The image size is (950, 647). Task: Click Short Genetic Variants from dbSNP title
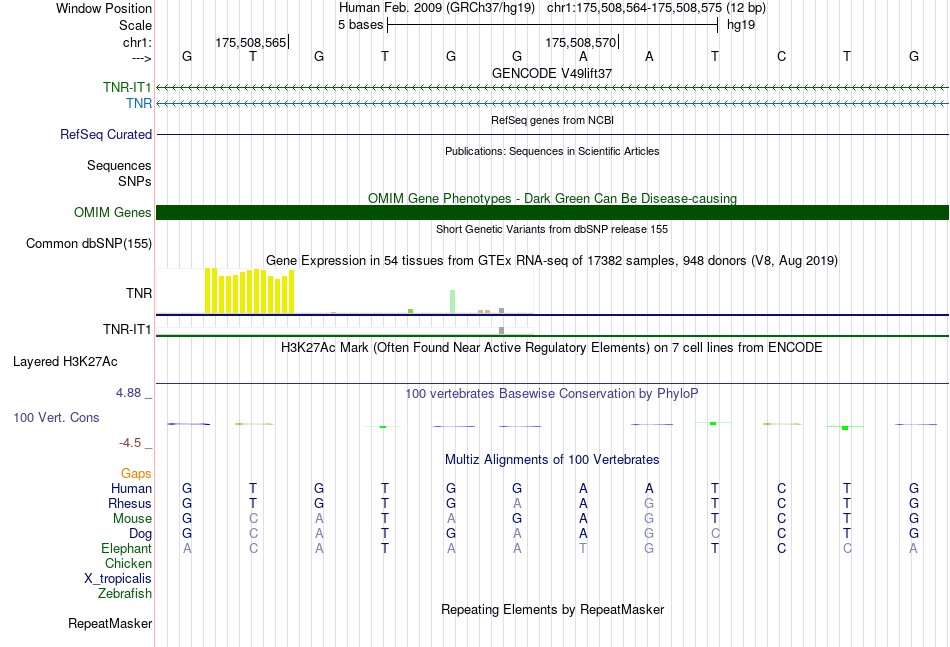pyautogui.click(x=552, y=229)
